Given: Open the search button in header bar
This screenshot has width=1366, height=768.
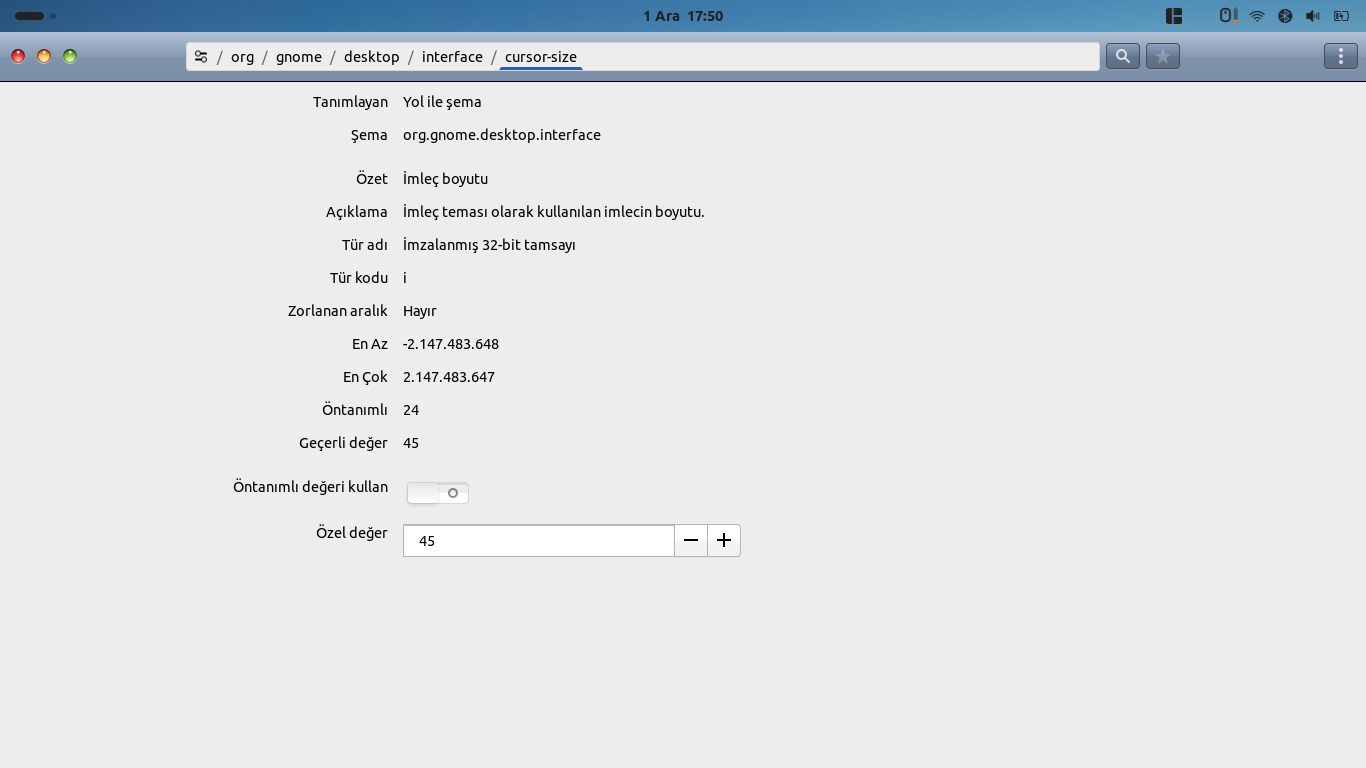Looking at the screenshot, I should [1123, 56].
